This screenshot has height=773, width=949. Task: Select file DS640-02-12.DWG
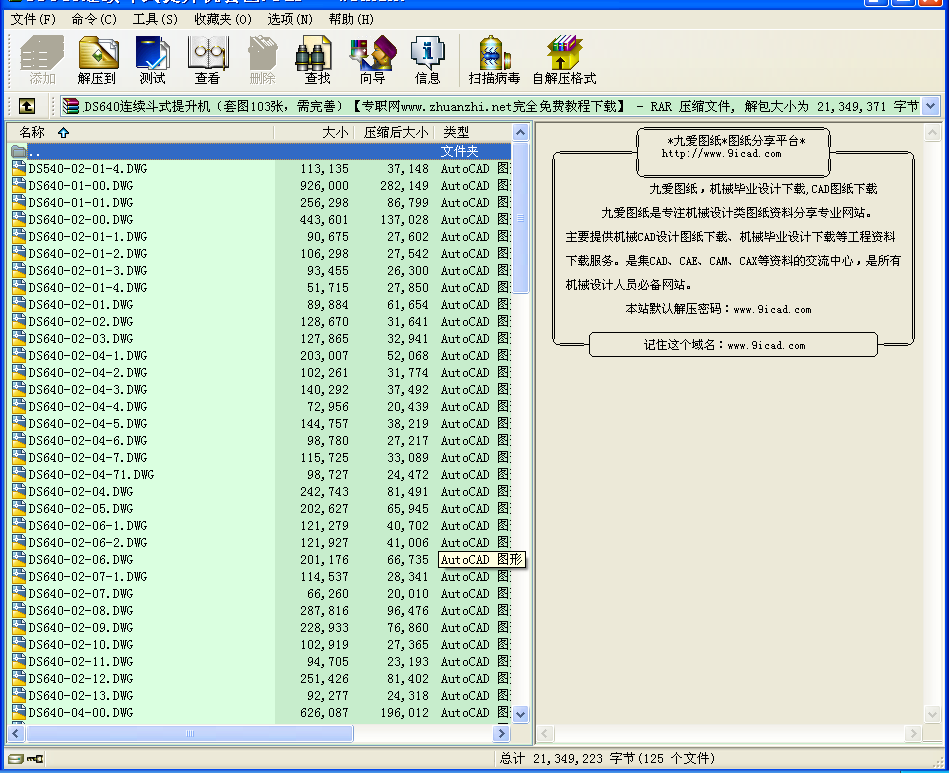coord(80,679)
